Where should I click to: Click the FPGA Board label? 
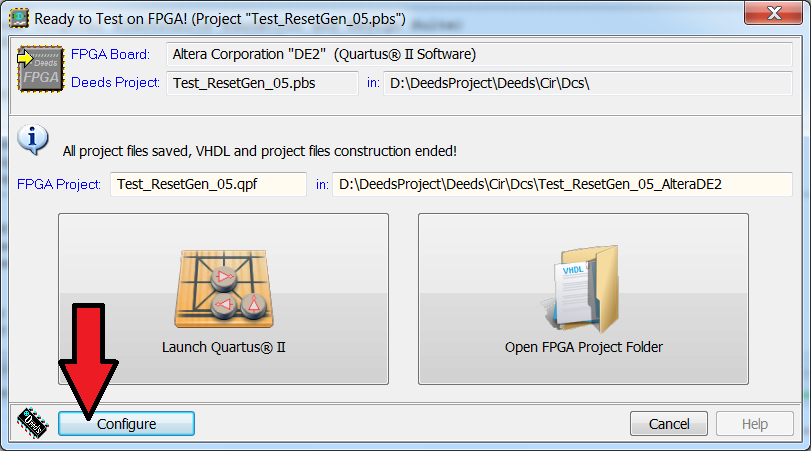pyautogui.click(x=110, y=54)
